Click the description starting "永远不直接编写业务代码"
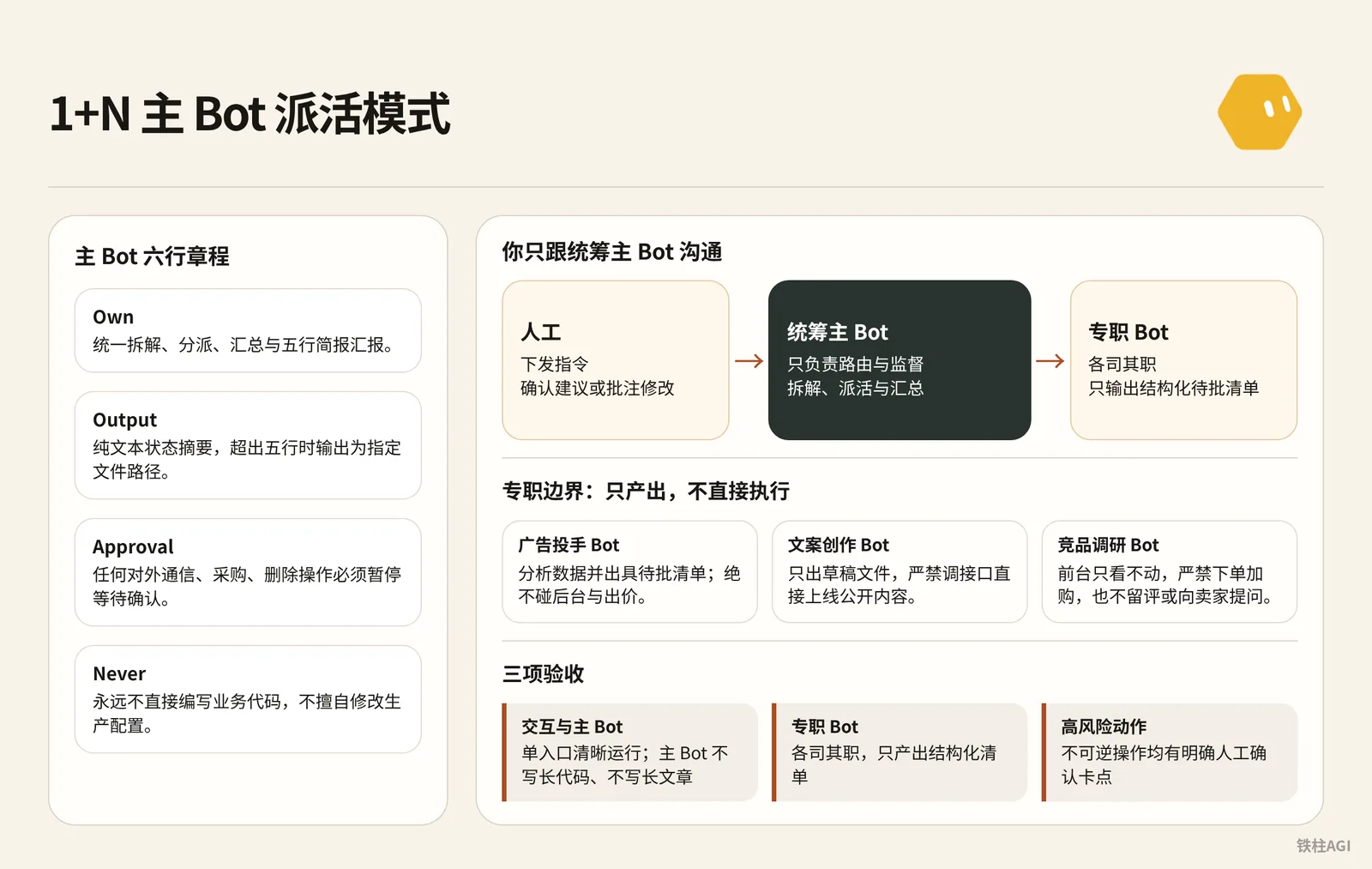Screen dimensions: 1372x869 point(247,714)
